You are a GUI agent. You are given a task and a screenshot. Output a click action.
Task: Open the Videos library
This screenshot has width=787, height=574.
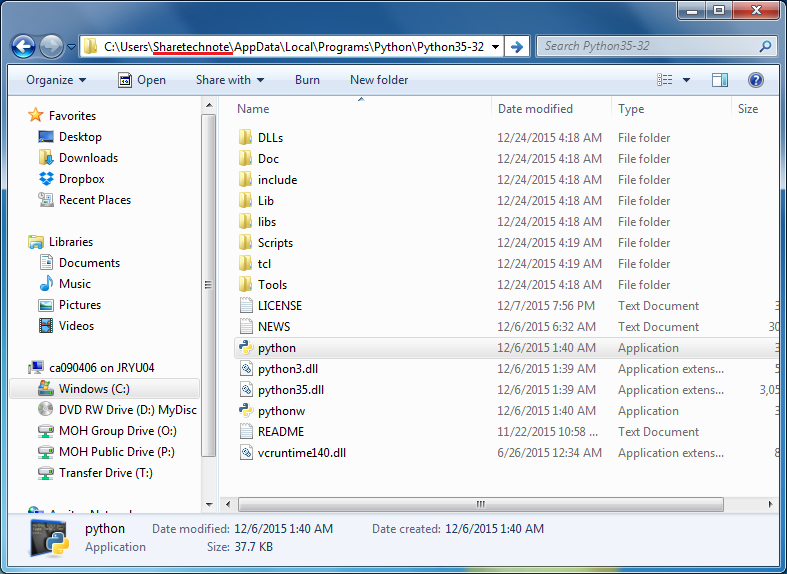66,326
